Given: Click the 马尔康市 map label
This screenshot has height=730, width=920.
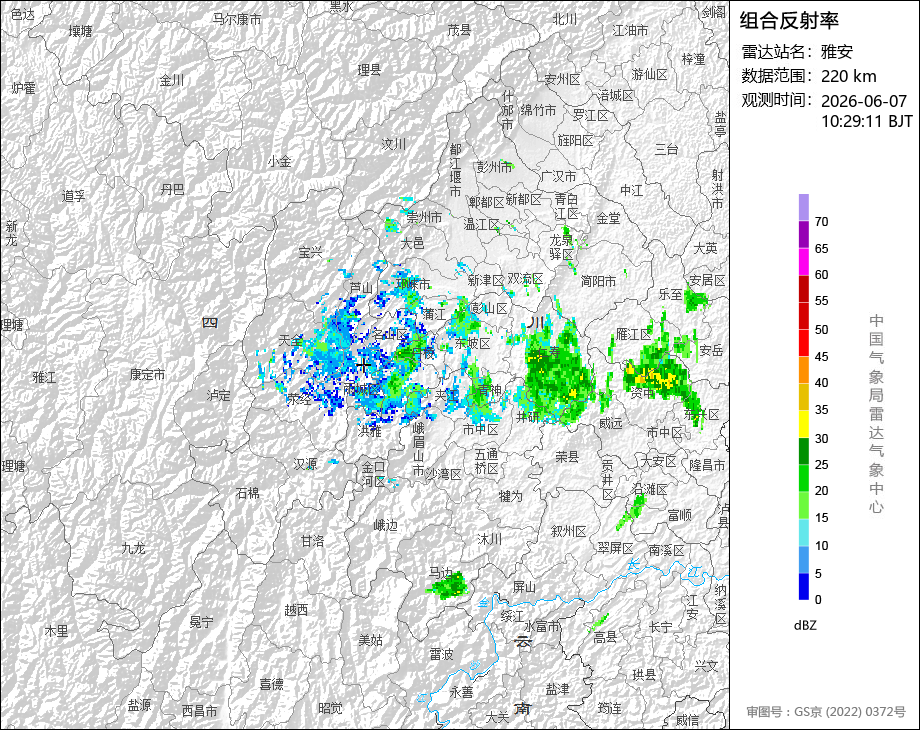Looking at the screenshot, I should [237, 19].
